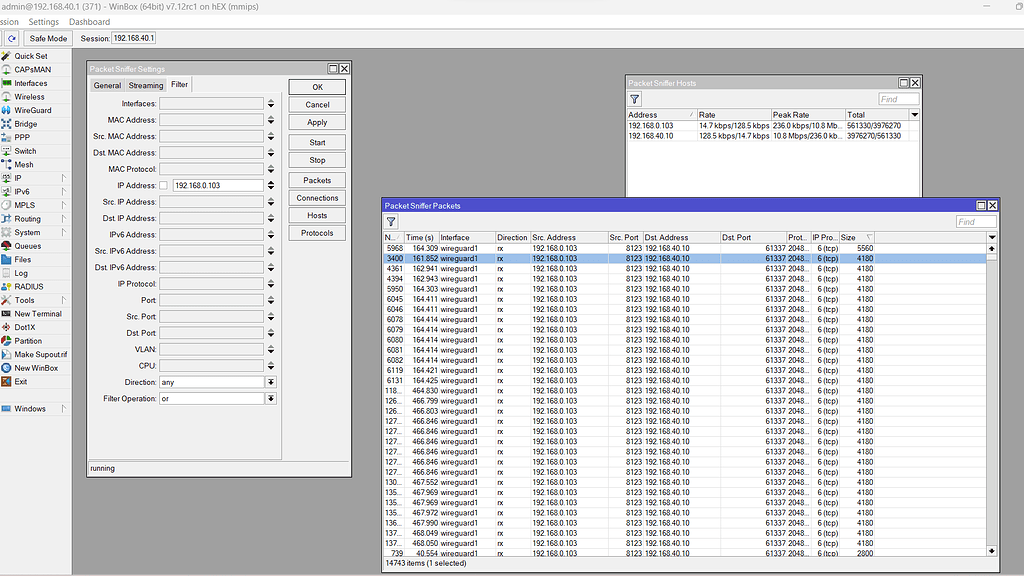The height and width of the screenshot is (576, 1024).
Task: Expand the Interfaces filter field arrows
Action: click(270, 104)
